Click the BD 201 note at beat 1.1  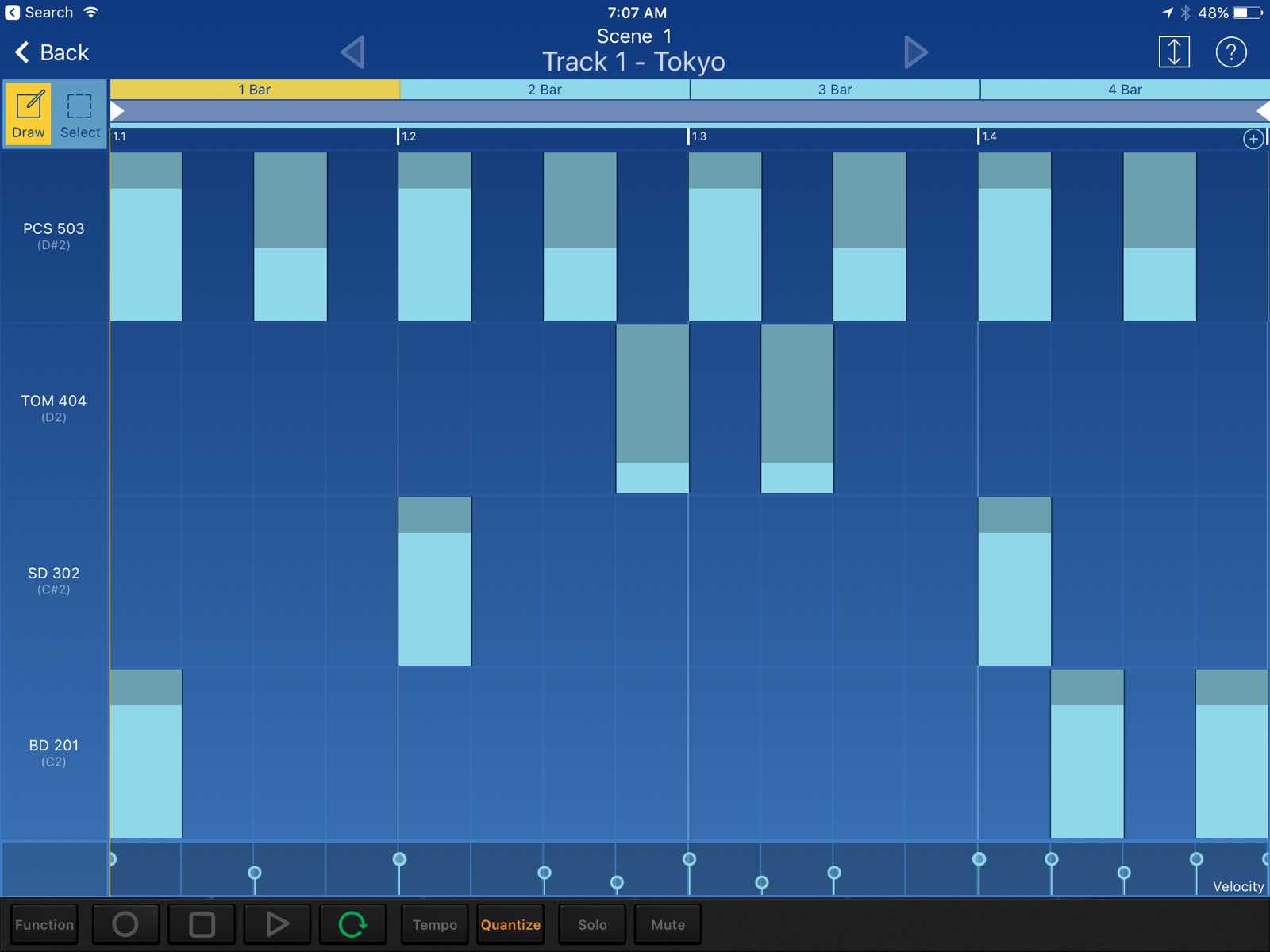[x=146, y=753]
